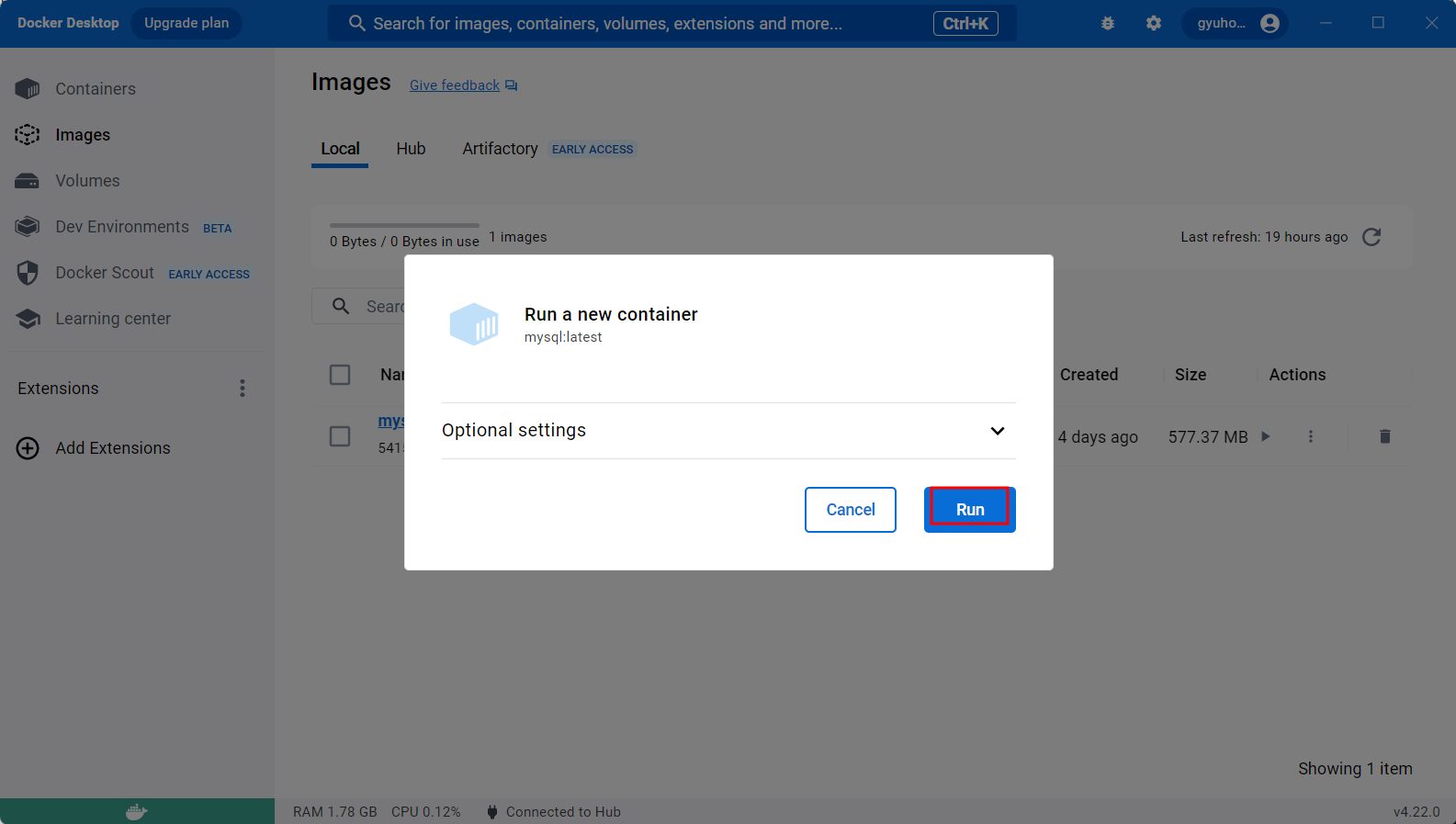Click the mysql:latest dialog subtitle

point(563,337)
